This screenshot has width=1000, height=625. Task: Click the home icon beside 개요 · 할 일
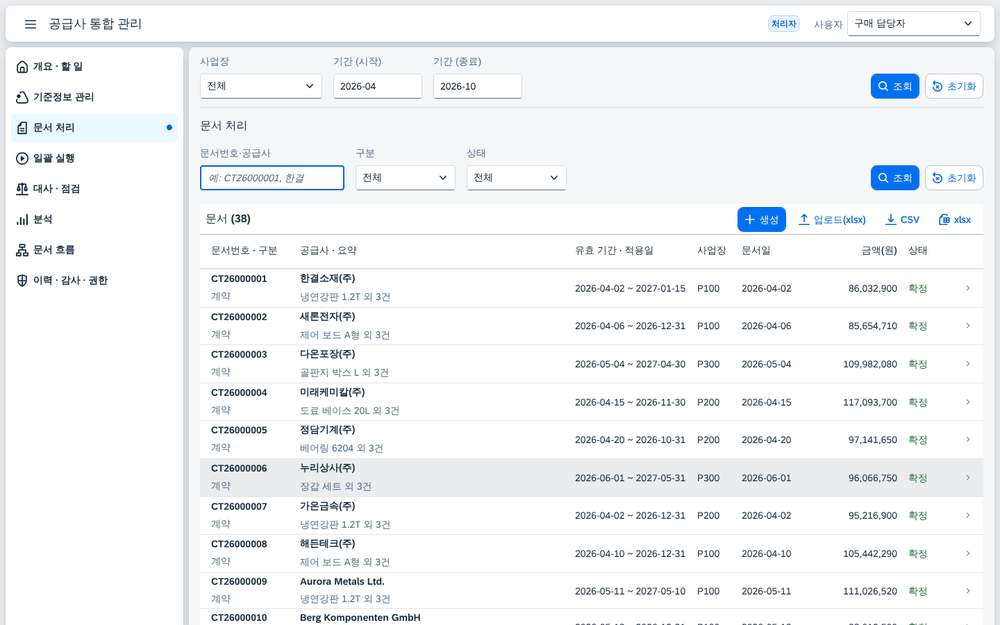22,66
